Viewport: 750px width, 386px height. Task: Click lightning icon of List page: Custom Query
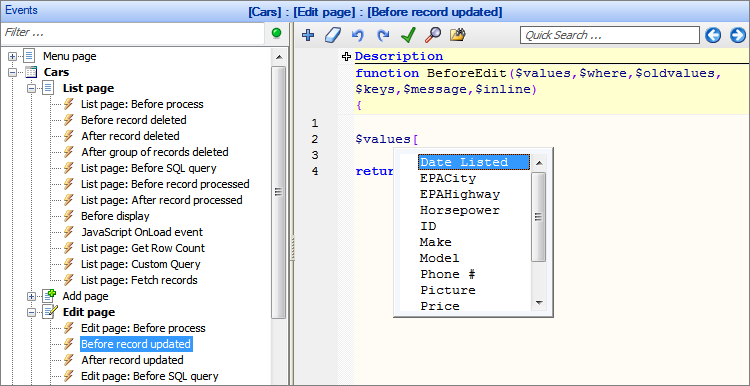tap(69, 264)
